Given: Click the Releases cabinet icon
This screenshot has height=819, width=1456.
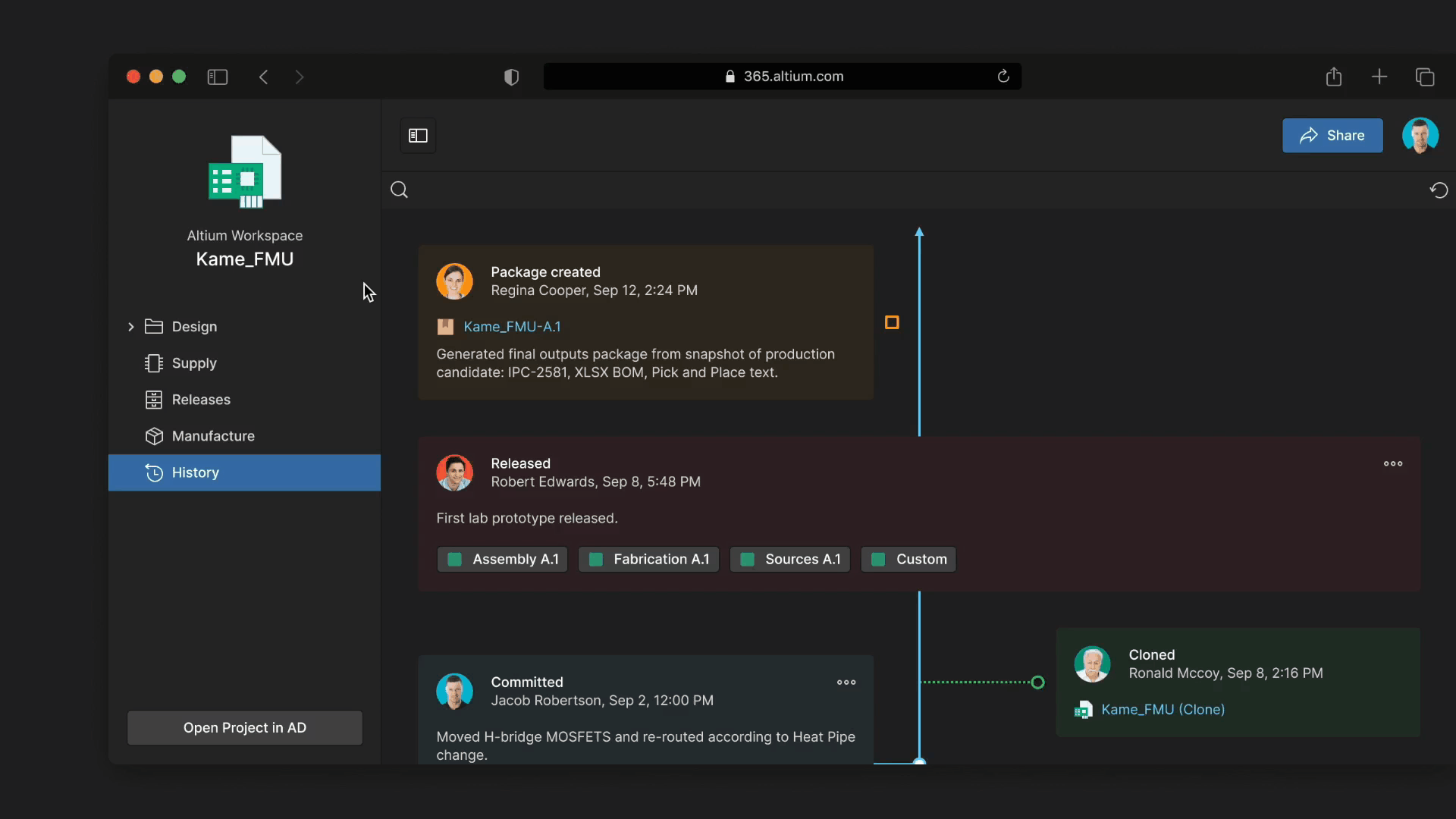Looking at the screenshot, I should (154, 400).
